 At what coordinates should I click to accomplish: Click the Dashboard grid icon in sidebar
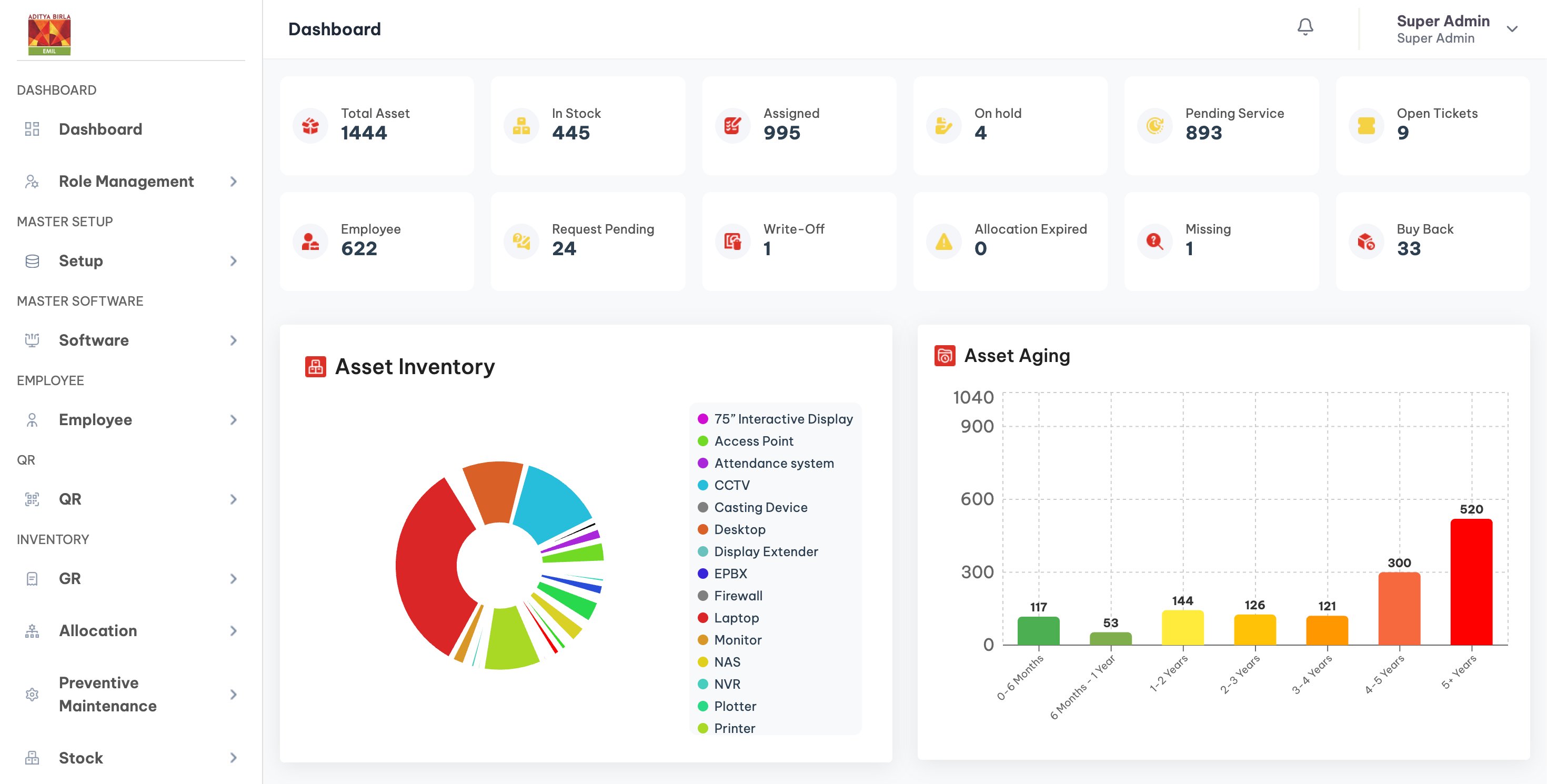tap(32, 129)
